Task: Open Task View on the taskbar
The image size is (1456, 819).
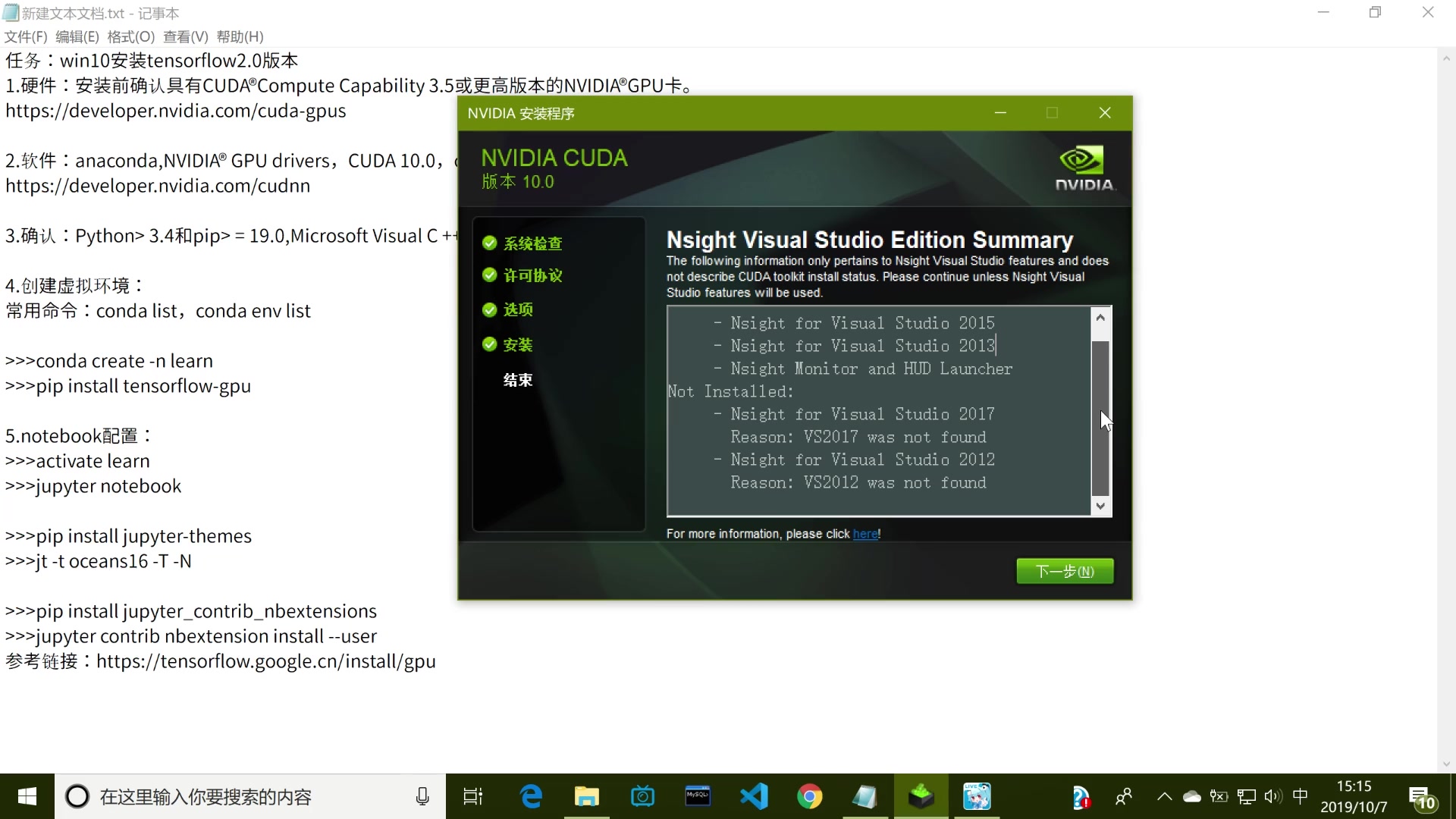Action: [x=473, y=796]
